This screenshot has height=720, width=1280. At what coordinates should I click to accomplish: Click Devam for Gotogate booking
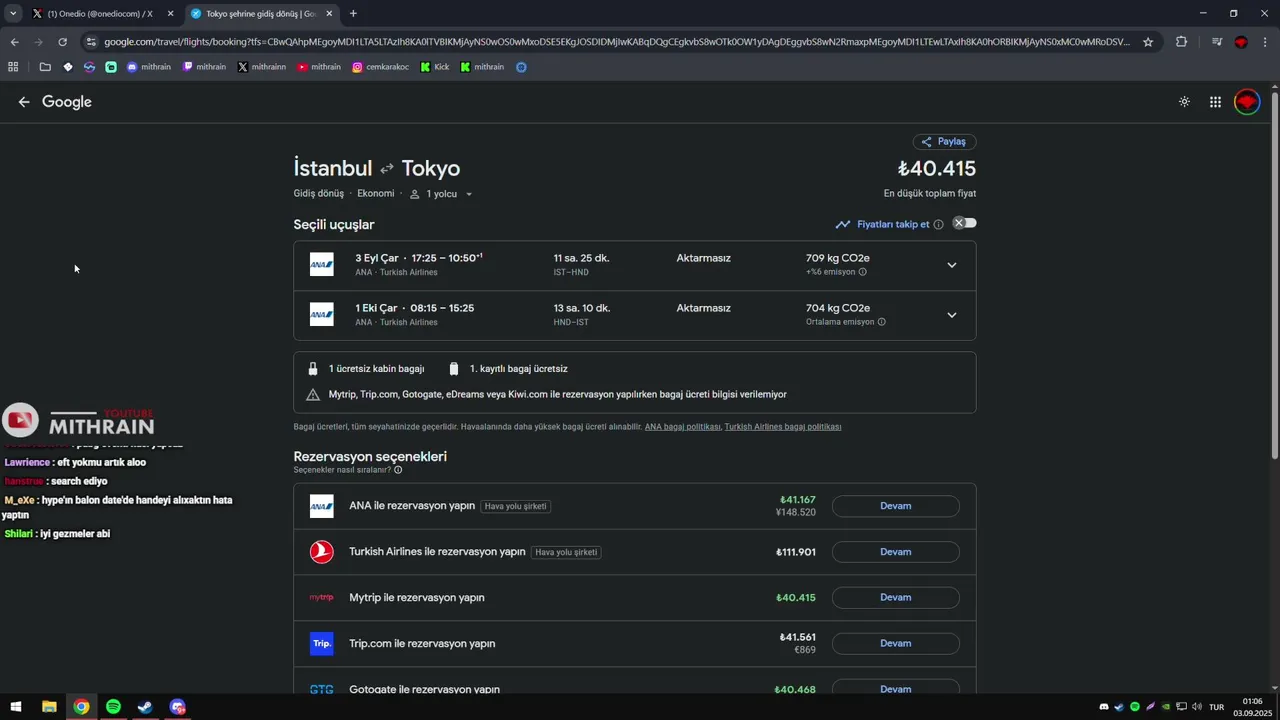tap(895, 689)
